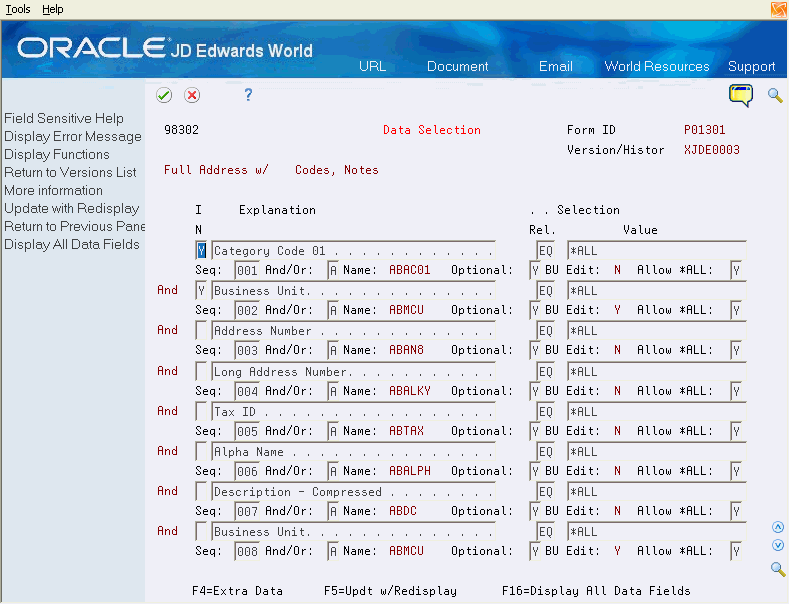789x604 pixels.
Task: Click include field for Description - Compressed
Action: (201, 492)
